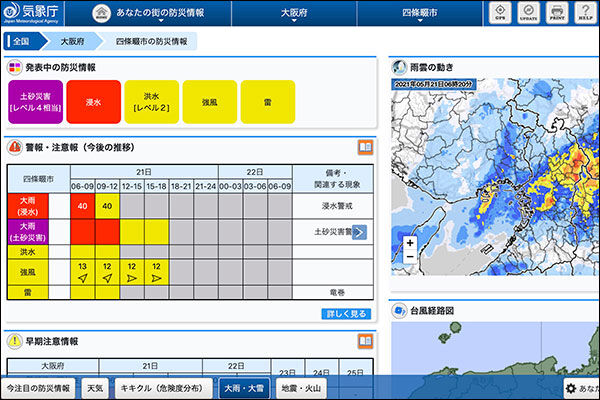This screenshot has height=400, width=600.
Task: Open the guide book icon for 早期注意情報
Action: point(365,341)
